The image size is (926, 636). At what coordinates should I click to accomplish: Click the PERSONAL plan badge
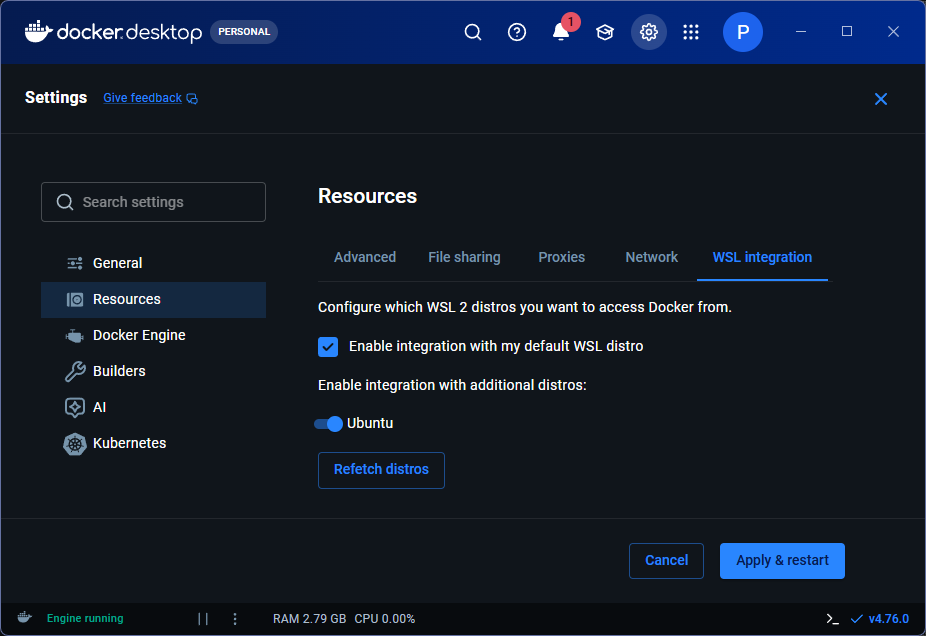click(244, 32)
